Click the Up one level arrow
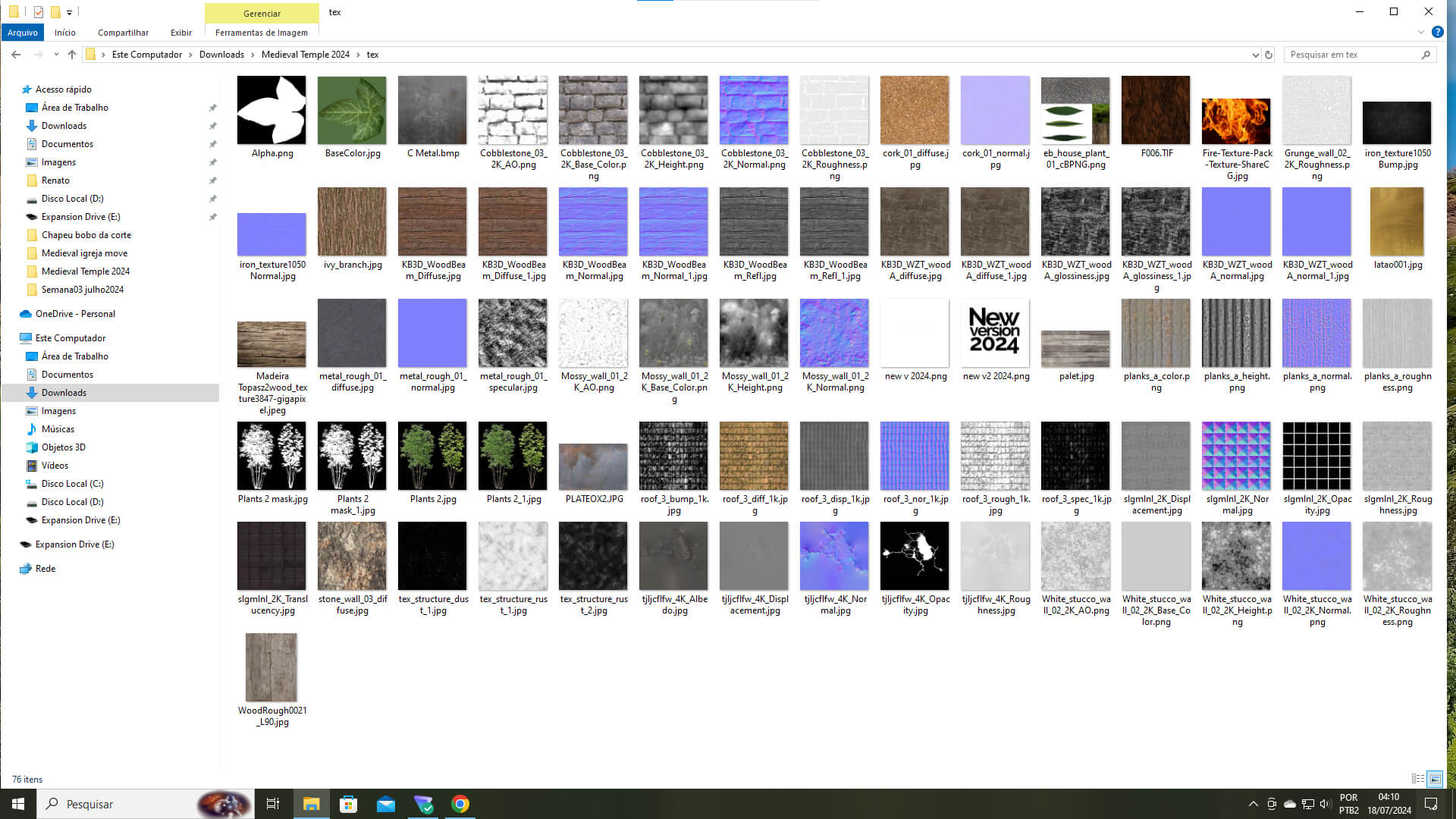 [72, 55]
